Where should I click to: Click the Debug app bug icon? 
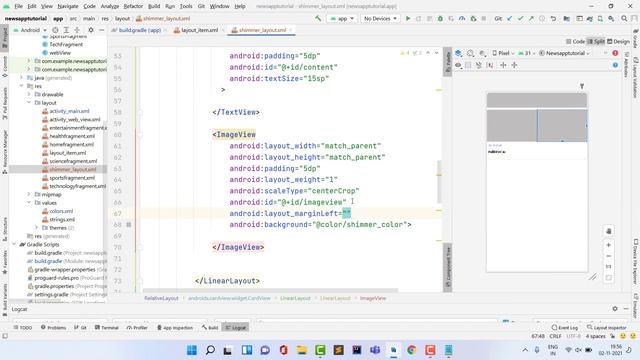point(440,18)
